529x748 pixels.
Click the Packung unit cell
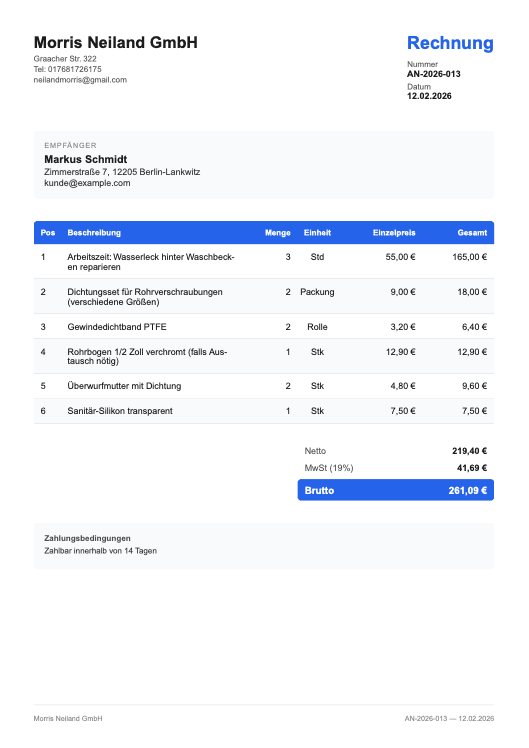point(317,292)
